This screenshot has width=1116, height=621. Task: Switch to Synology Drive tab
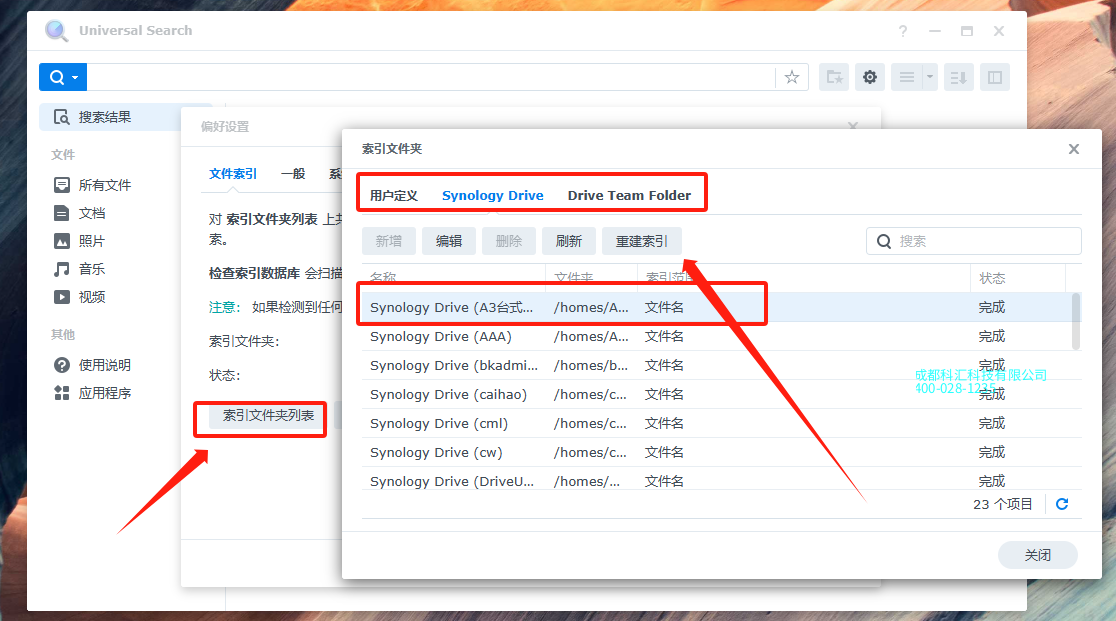coord(493,196)
